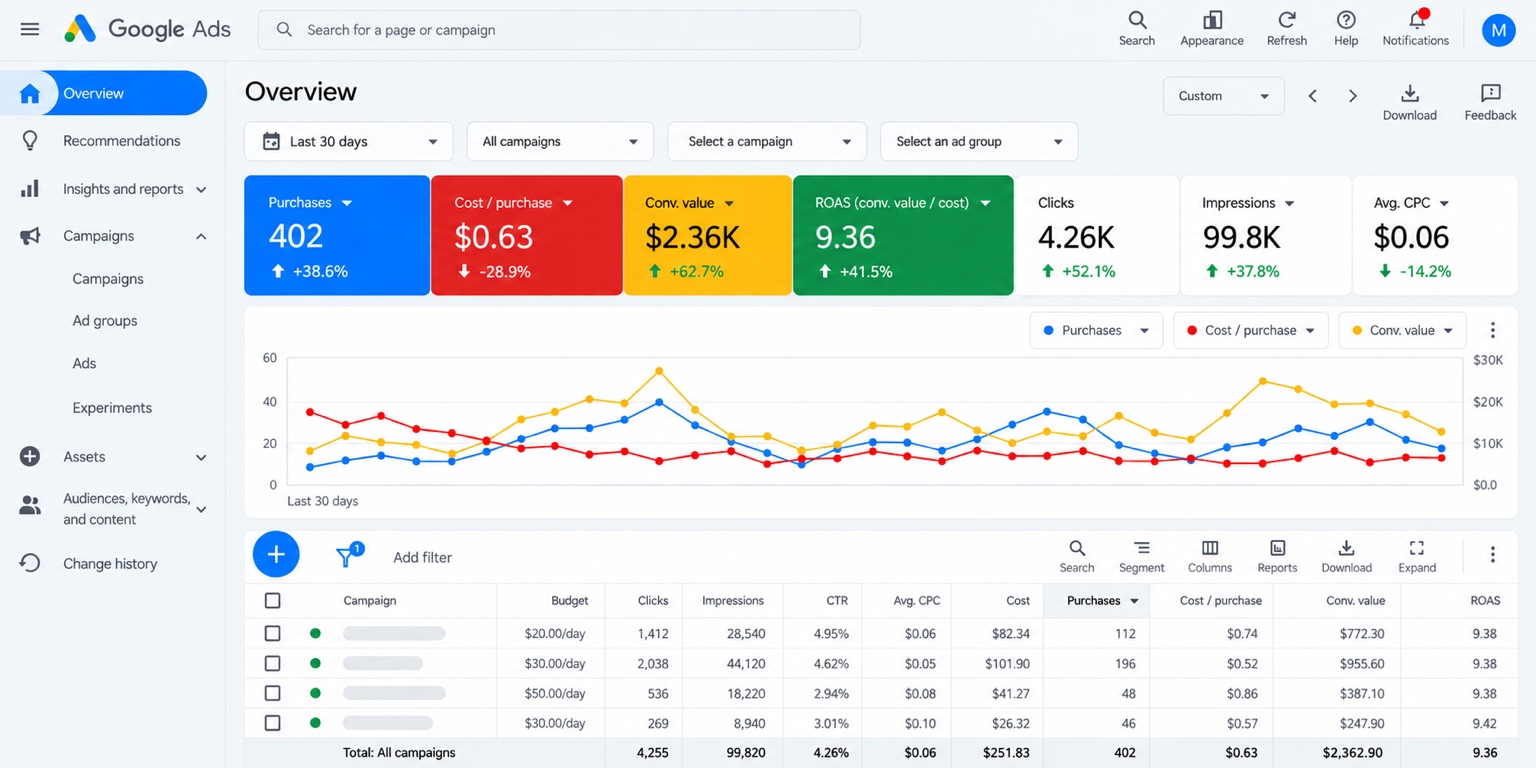Open chart more options menu
Screen dimensions: 1536x768
1492,330
